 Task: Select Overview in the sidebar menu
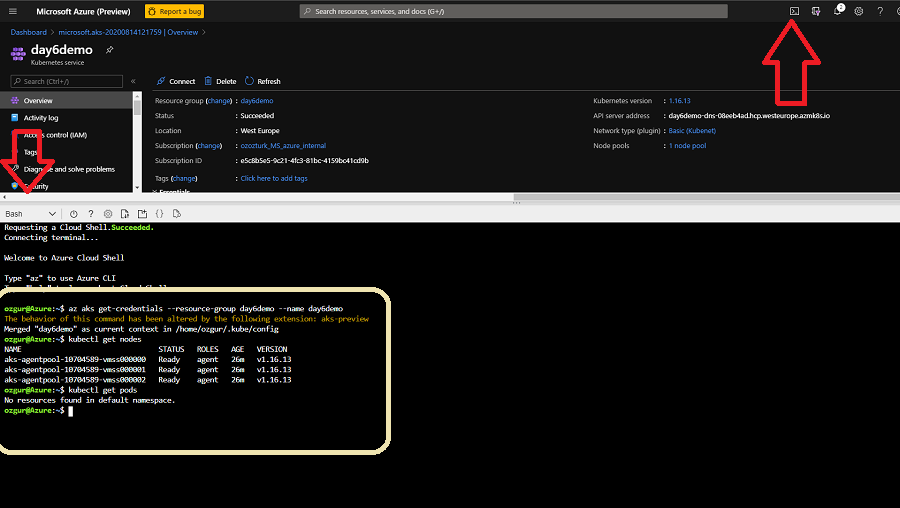[38, 101]
